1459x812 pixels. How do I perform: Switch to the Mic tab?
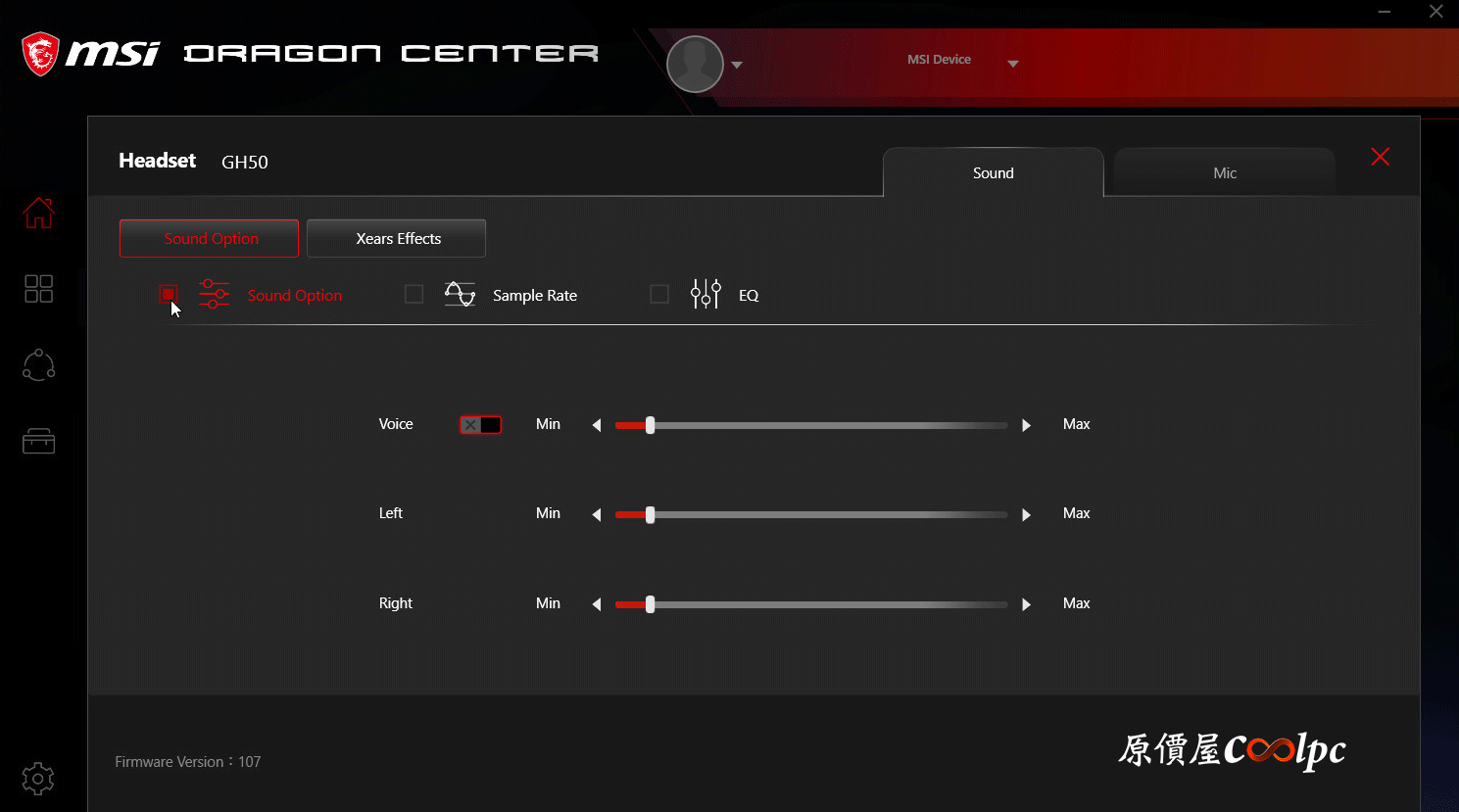[1225, 172]
